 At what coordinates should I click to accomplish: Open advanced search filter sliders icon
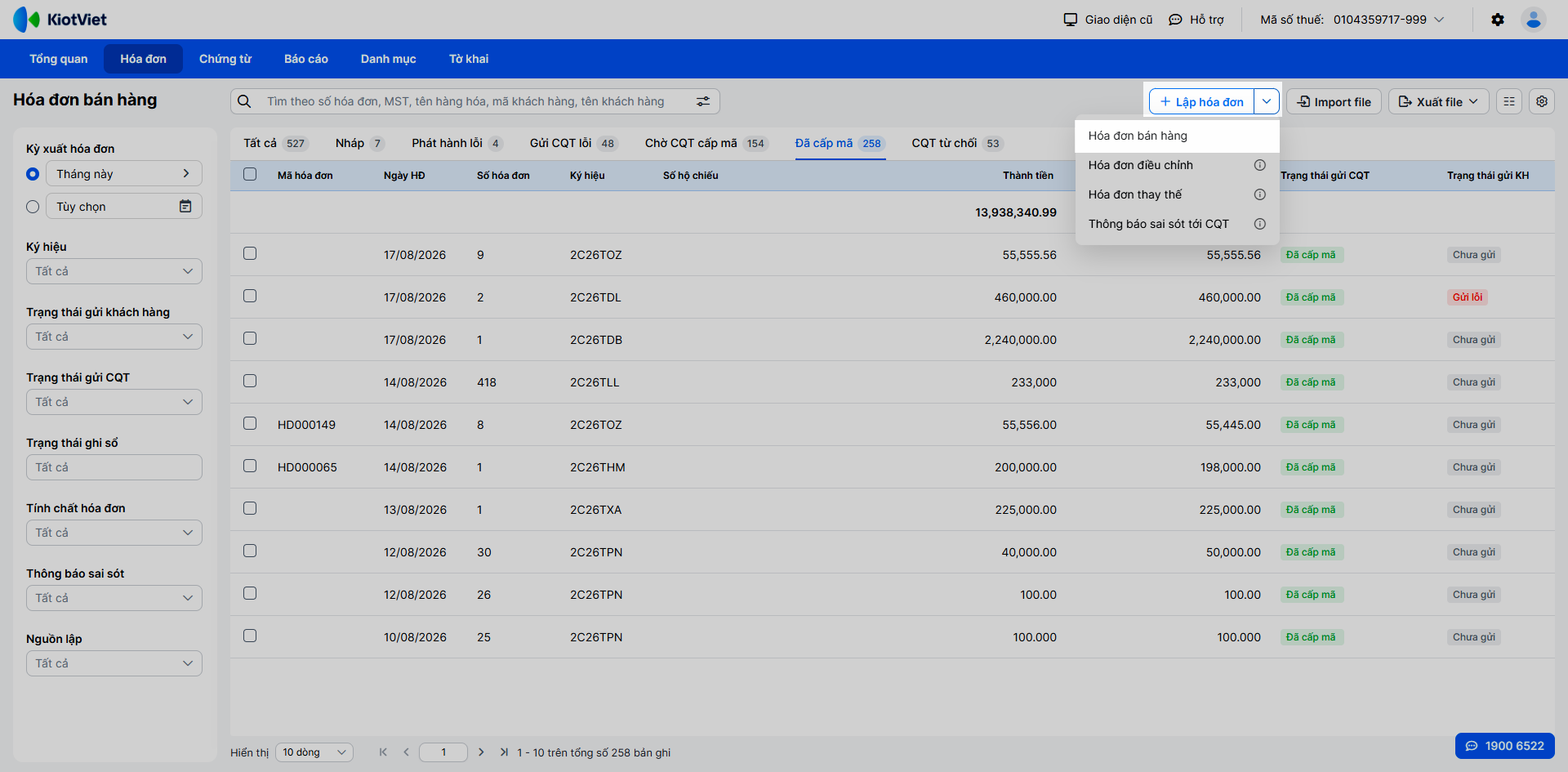(x=703, y=101)
